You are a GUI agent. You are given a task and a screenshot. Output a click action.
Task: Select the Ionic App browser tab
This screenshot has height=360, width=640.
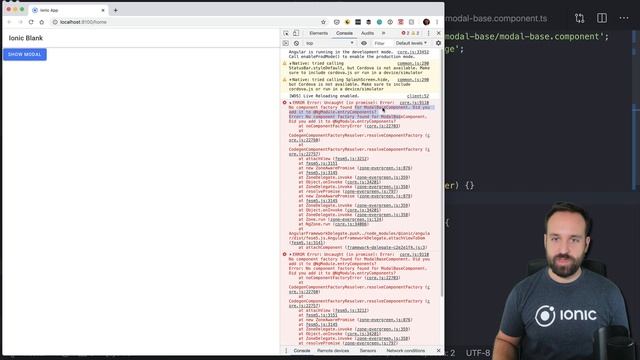coord(67,10)
